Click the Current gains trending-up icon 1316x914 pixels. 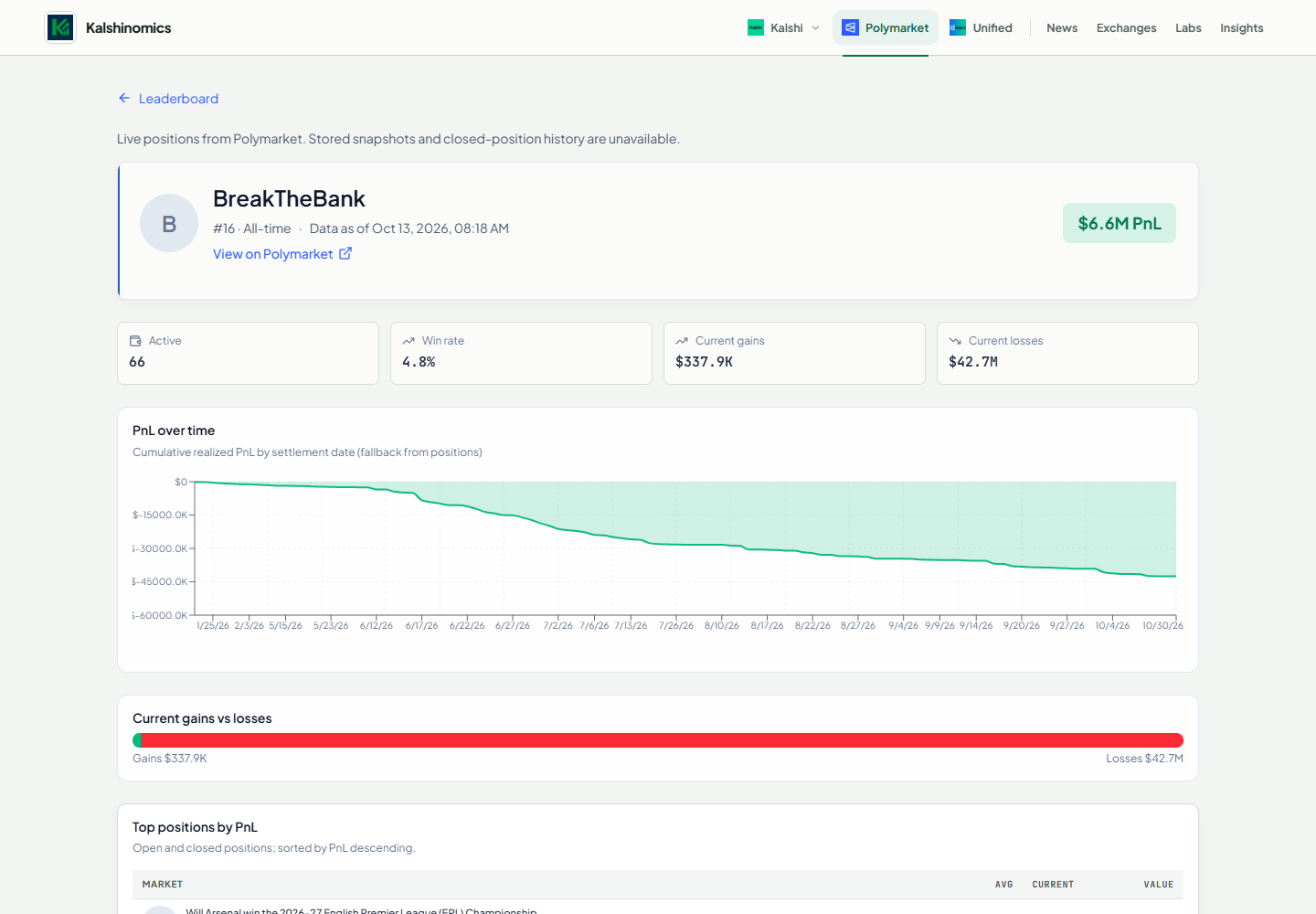[682, 341]
